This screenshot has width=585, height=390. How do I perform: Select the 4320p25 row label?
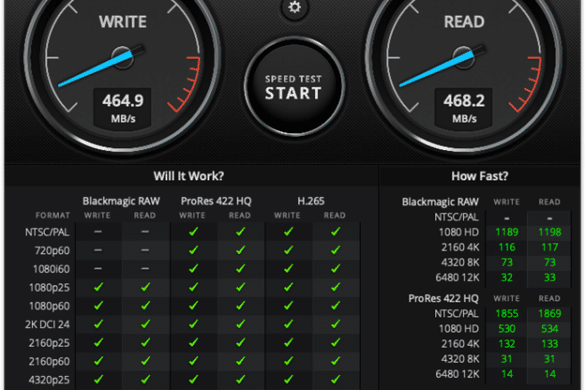[x=49, y=380]
